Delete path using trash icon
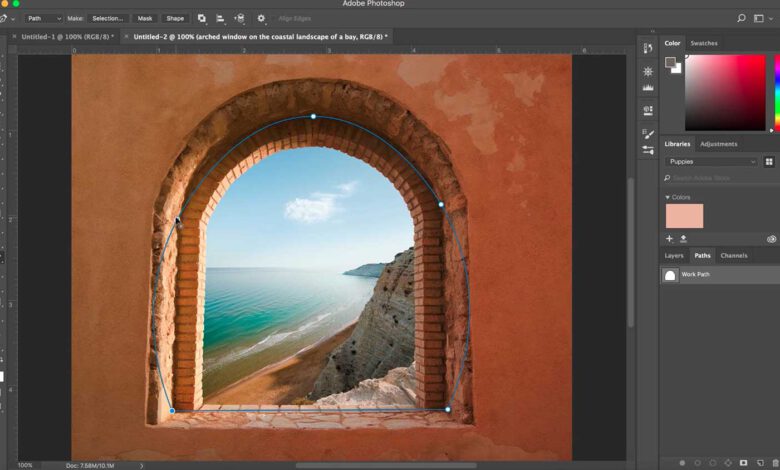 point(773,463)
